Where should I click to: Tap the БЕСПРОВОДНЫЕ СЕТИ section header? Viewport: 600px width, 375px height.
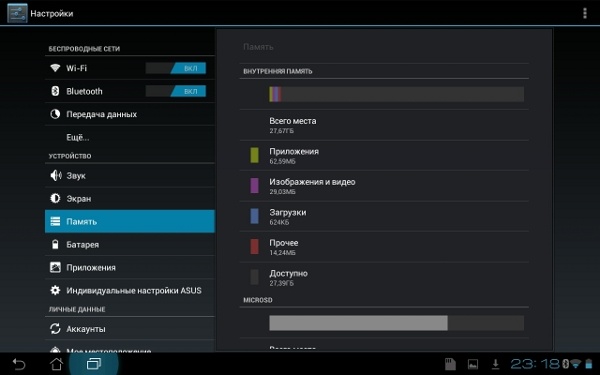[x=84, y=49]
